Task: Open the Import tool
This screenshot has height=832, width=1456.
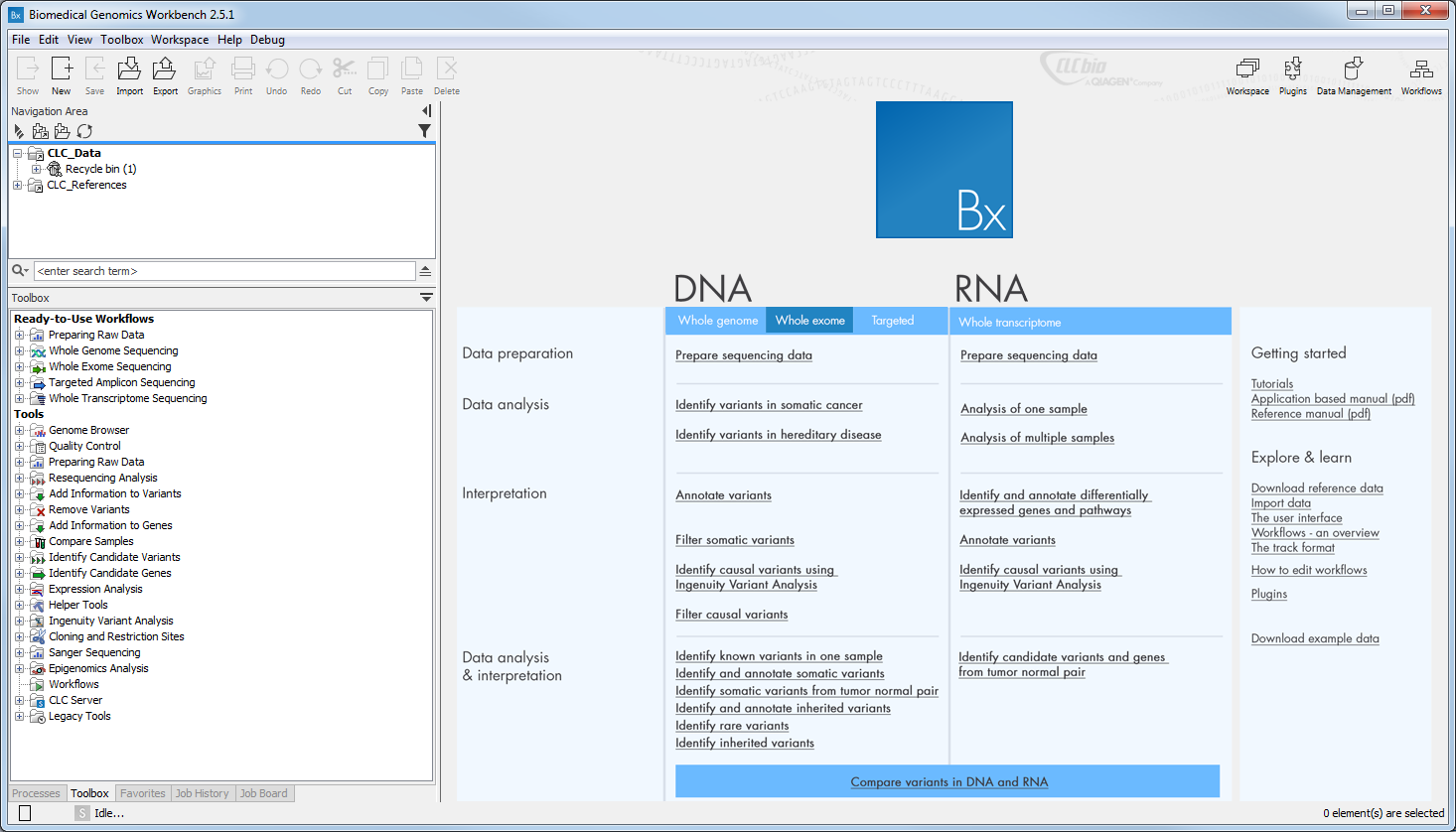Action: click(x=129, y=75)
